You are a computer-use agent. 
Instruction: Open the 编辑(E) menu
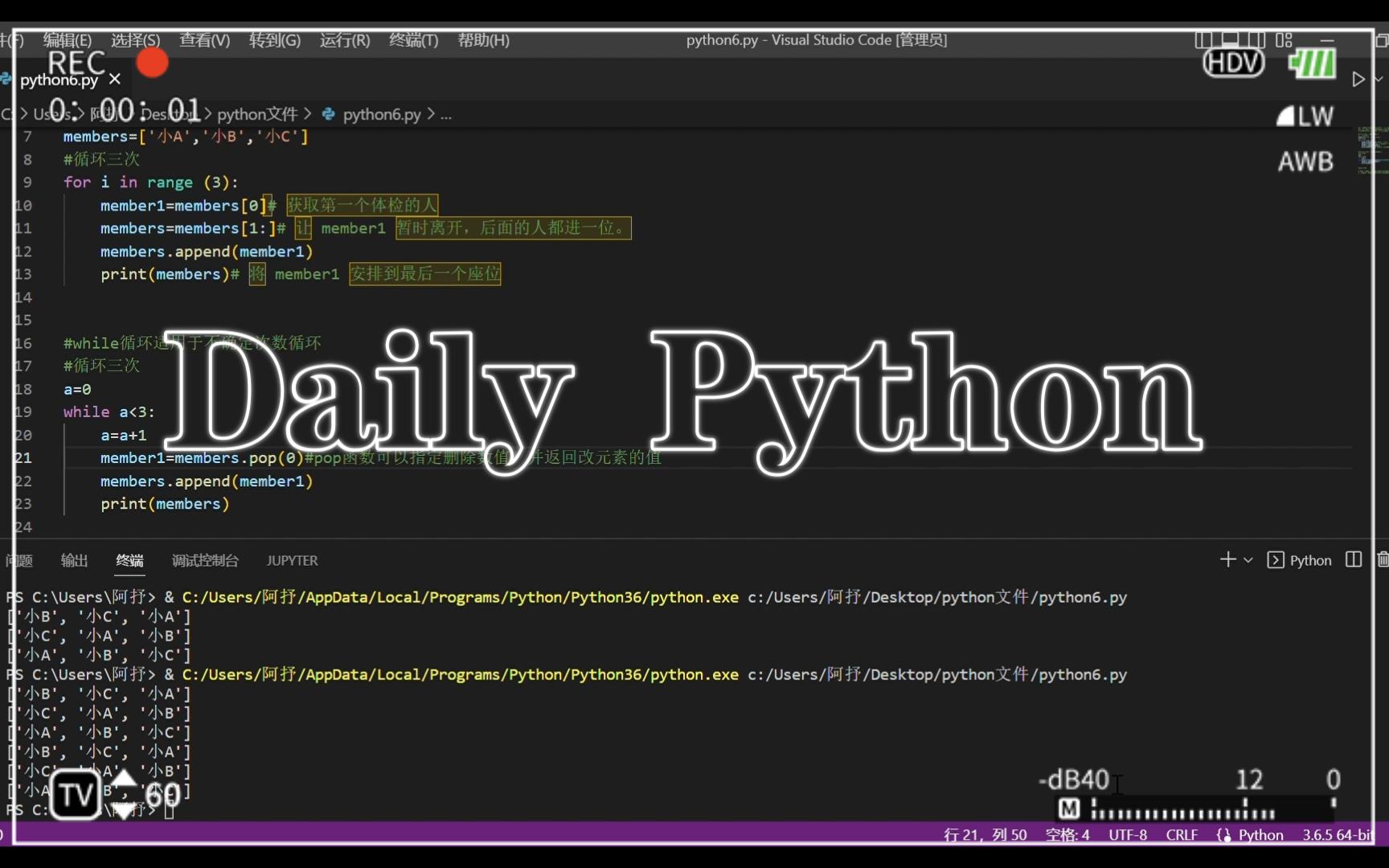68,40
